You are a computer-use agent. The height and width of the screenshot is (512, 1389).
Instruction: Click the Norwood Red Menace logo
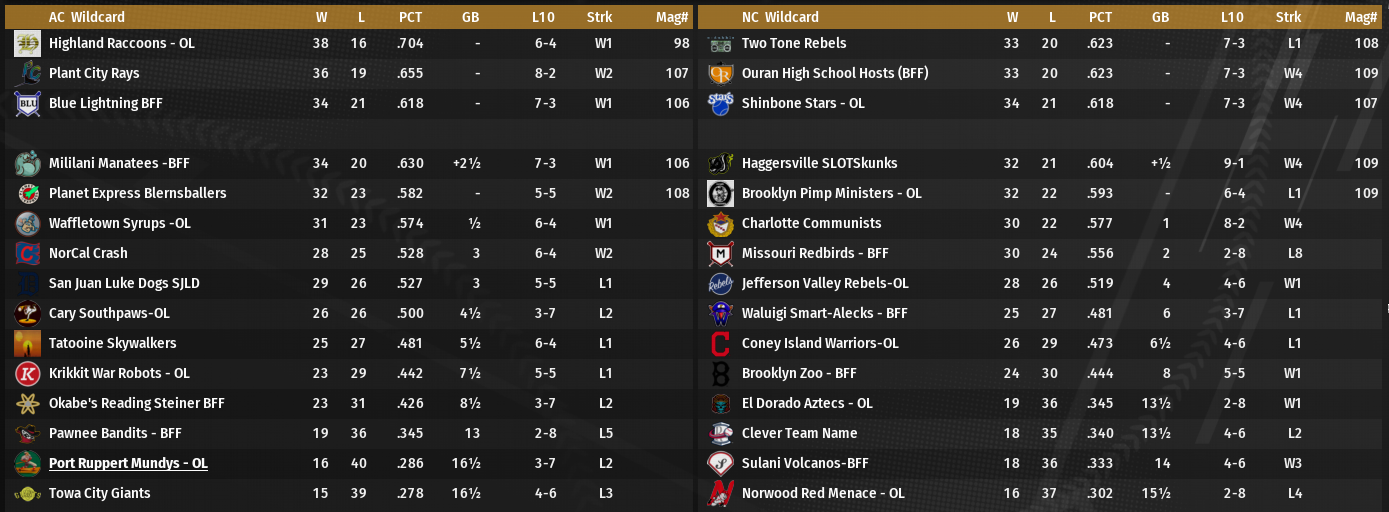(x=720, y=494)
